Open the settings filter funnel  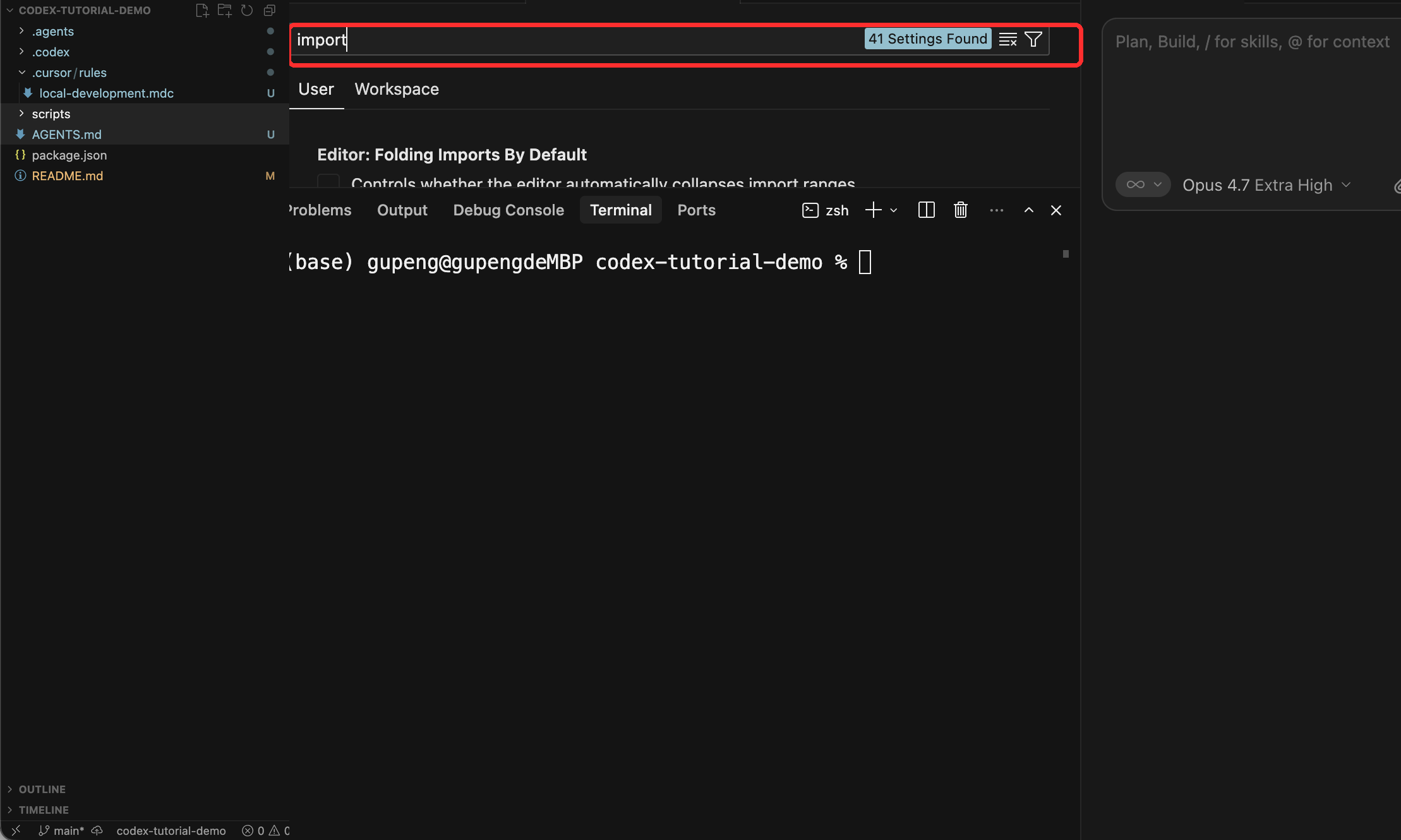pyautogui.click(x=1033, y=39)
